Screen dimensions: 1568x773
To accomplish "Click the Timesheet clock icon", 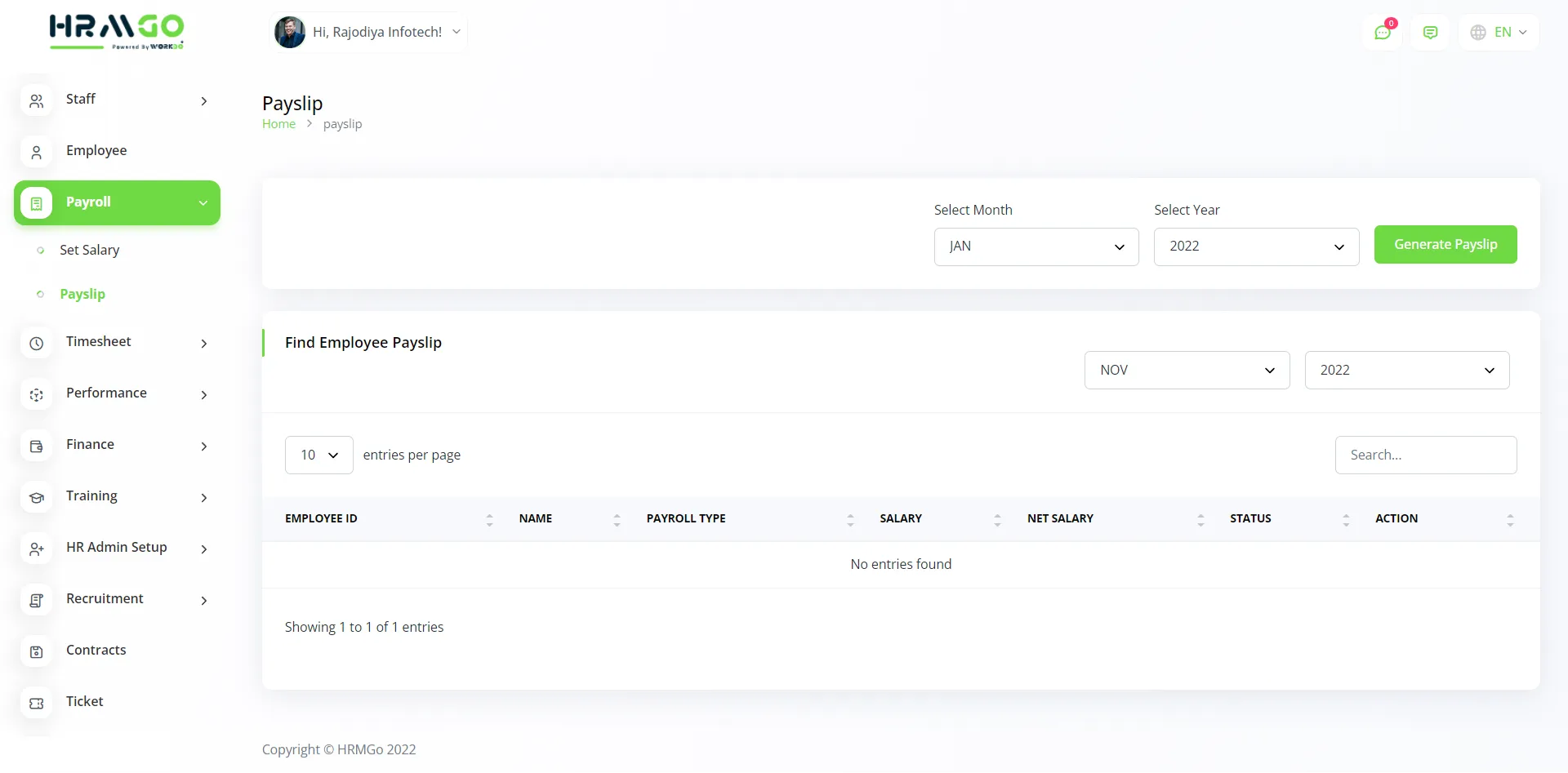I will [x=37, y=344].
